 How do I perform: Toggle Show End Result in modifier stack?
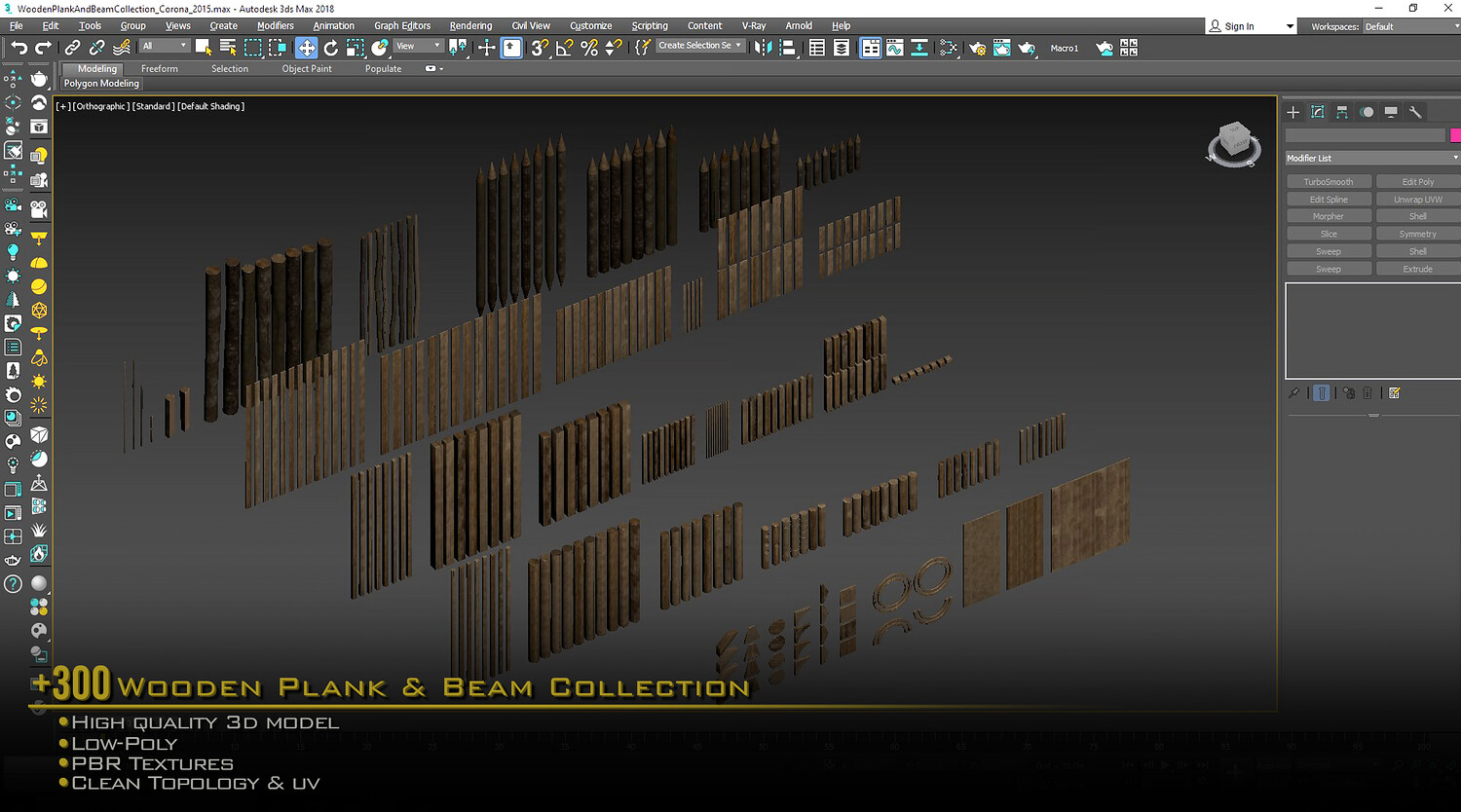1322,393
